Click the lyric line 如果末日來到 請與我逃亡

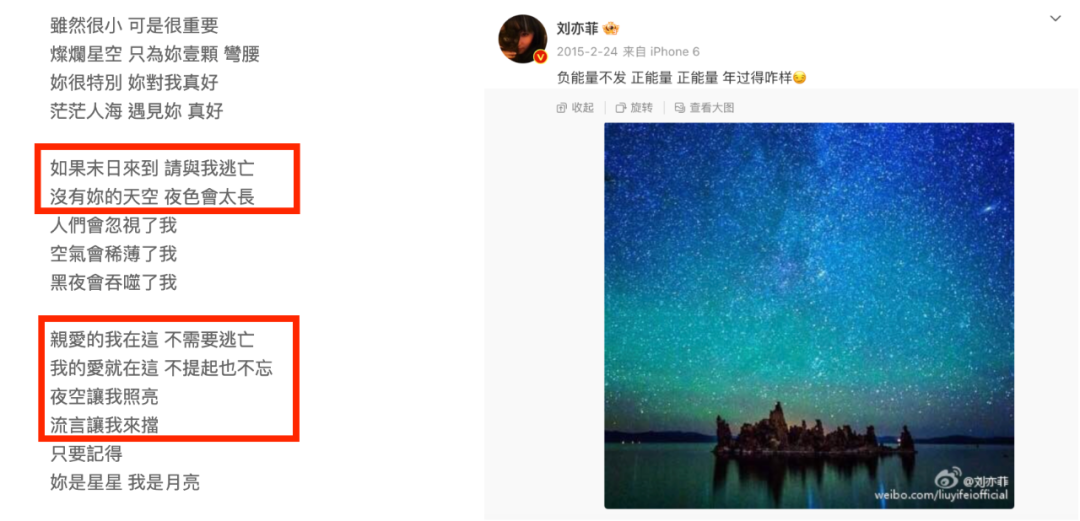153,168
